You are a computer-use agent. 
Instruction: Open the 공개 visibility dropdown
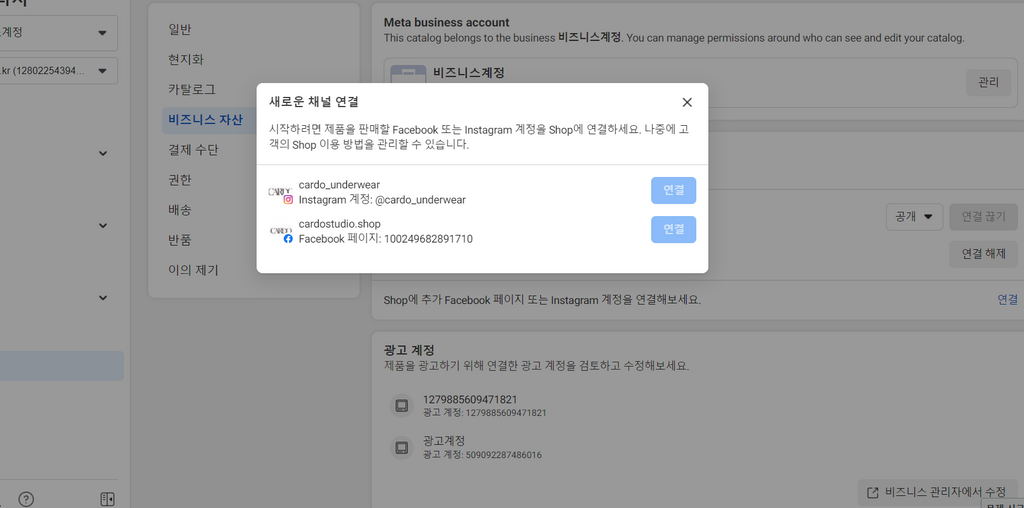tap(914, 217)
